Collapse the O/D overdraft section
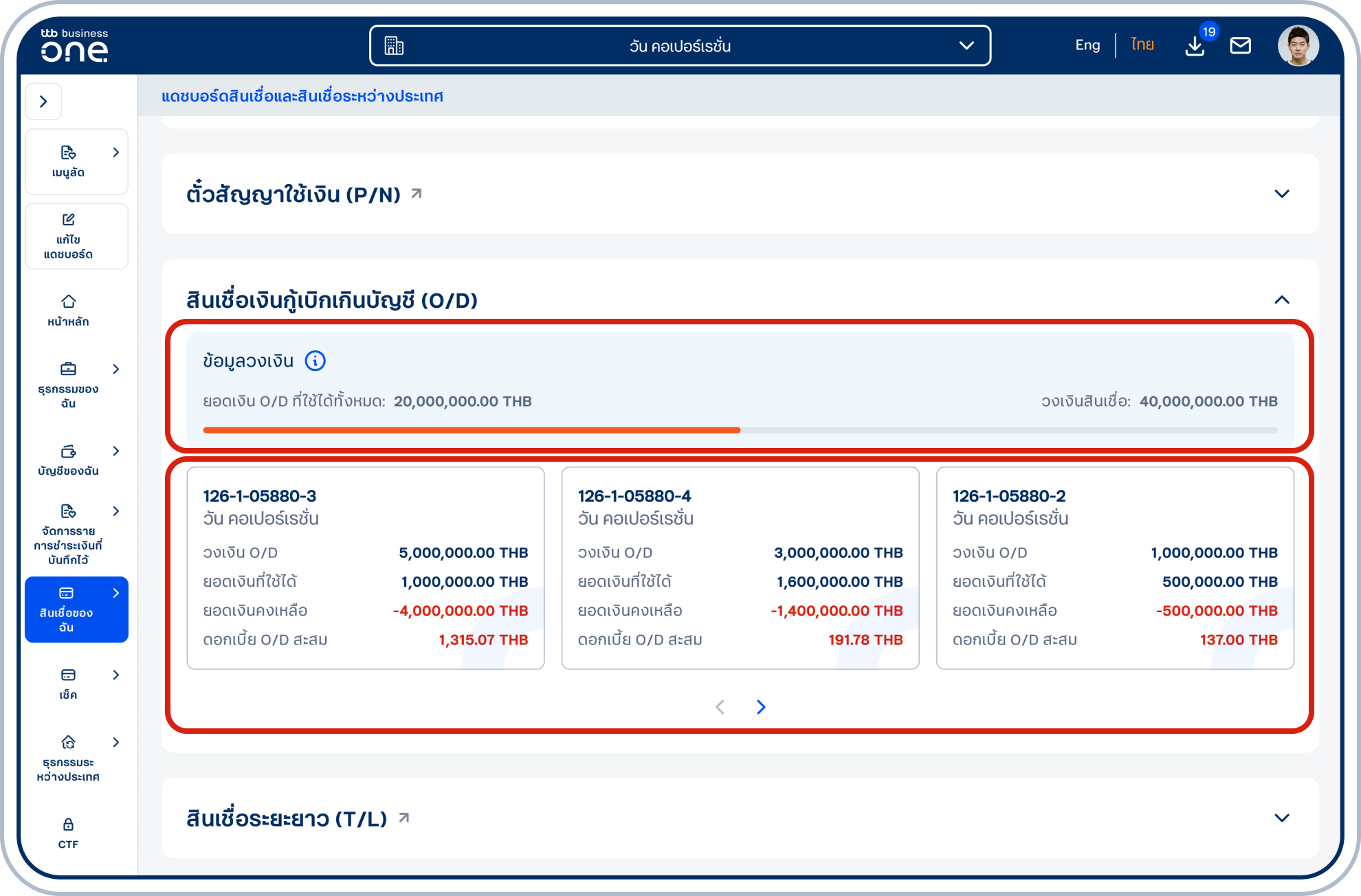This screenshot has height=896, width=1361. click(1281, 300)
